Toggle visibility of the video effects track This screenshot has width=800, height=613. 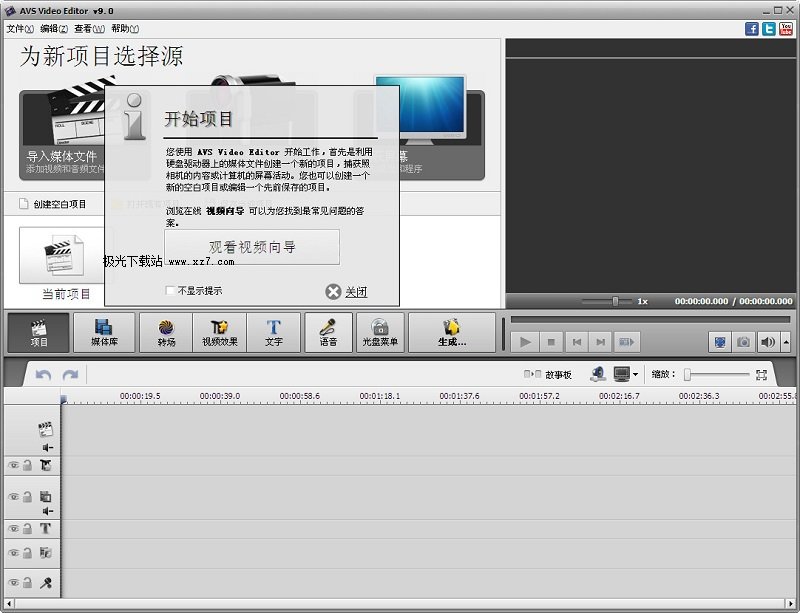(14, 465)
